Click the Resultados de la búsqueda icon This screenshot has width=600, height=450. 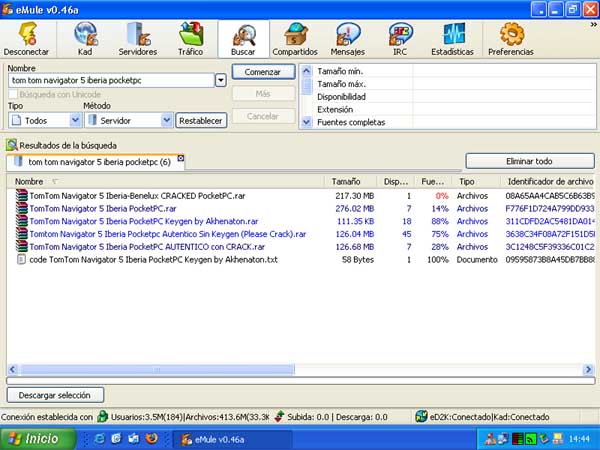[x=11, y=145]
